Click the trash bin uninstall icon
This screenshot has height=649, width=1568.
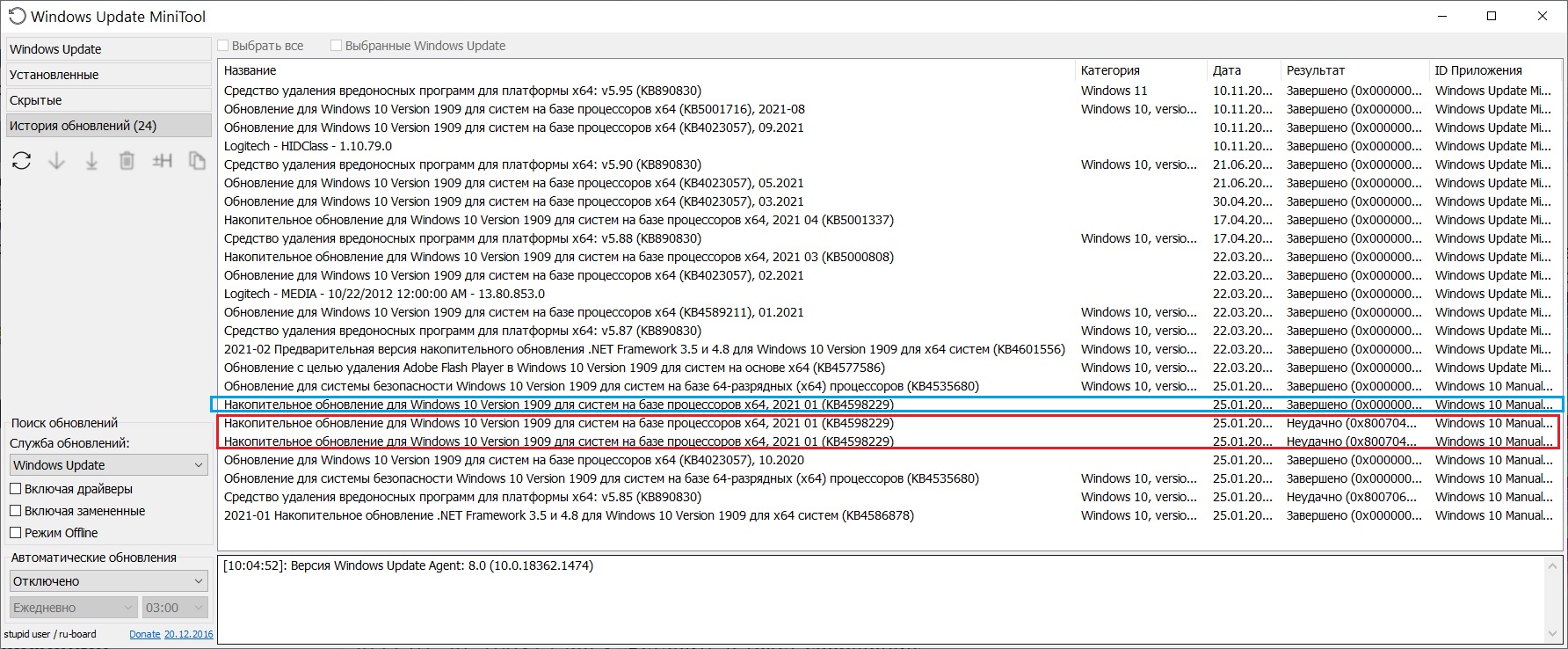[127, 161]
